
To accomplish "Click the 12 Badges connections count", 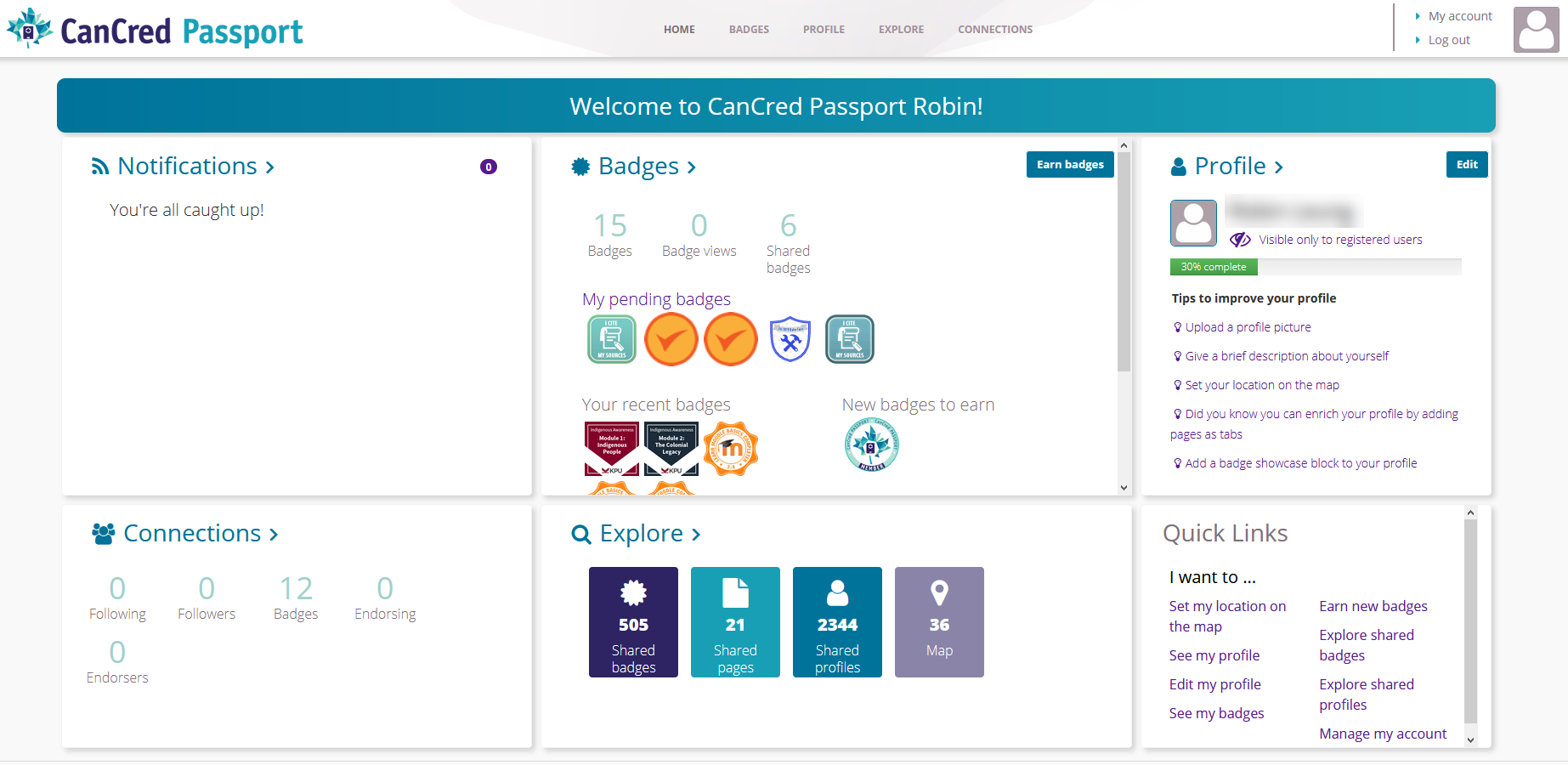I will pyautogui.click(x=296, y=598).
